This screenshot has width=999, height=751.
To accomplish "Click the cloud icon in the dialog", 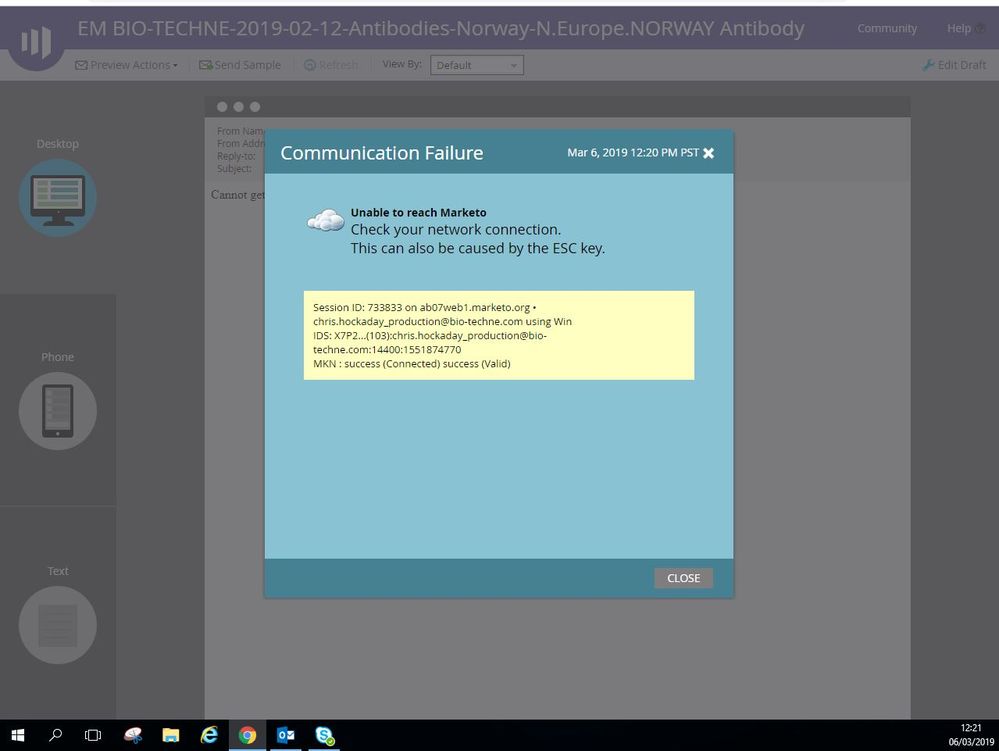I will (x=326, y=220).
